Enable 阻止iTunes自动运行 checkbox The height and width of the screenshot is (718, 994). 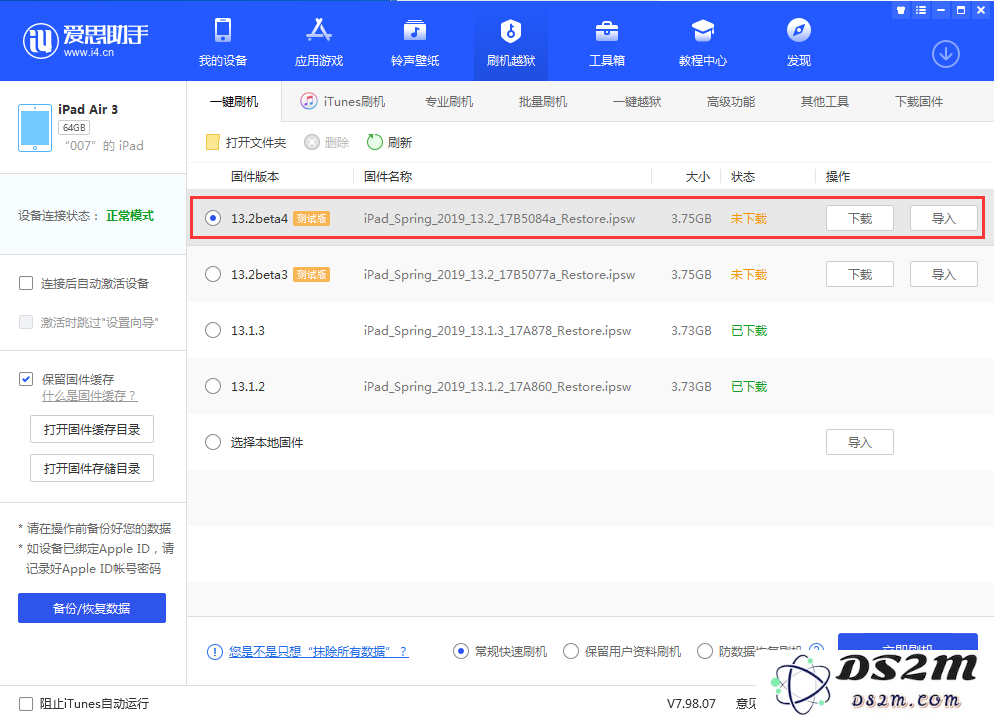[x=26, y=703]
